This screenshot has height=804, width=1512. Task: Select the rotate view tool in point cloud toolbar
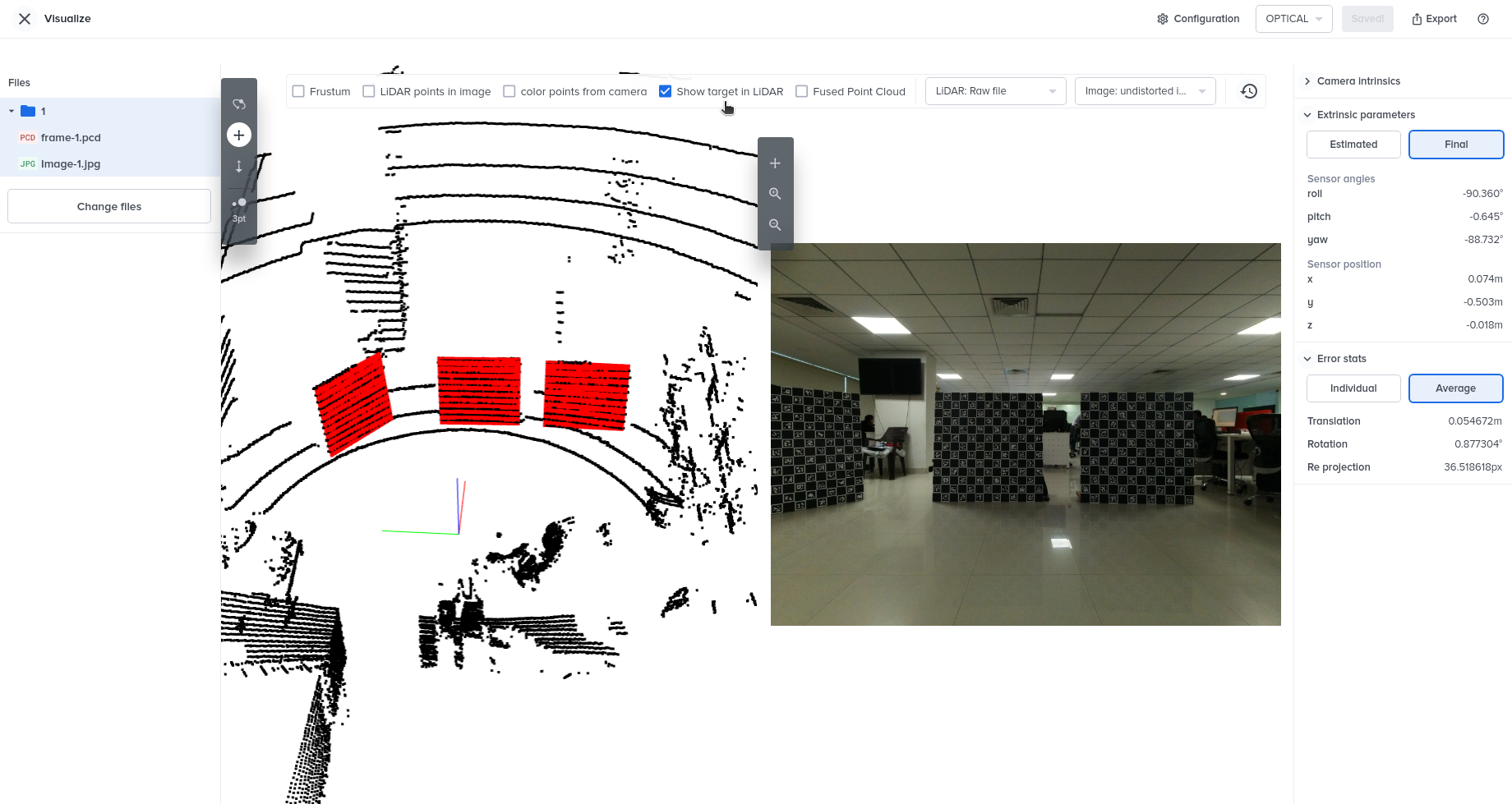pos(239,104)
